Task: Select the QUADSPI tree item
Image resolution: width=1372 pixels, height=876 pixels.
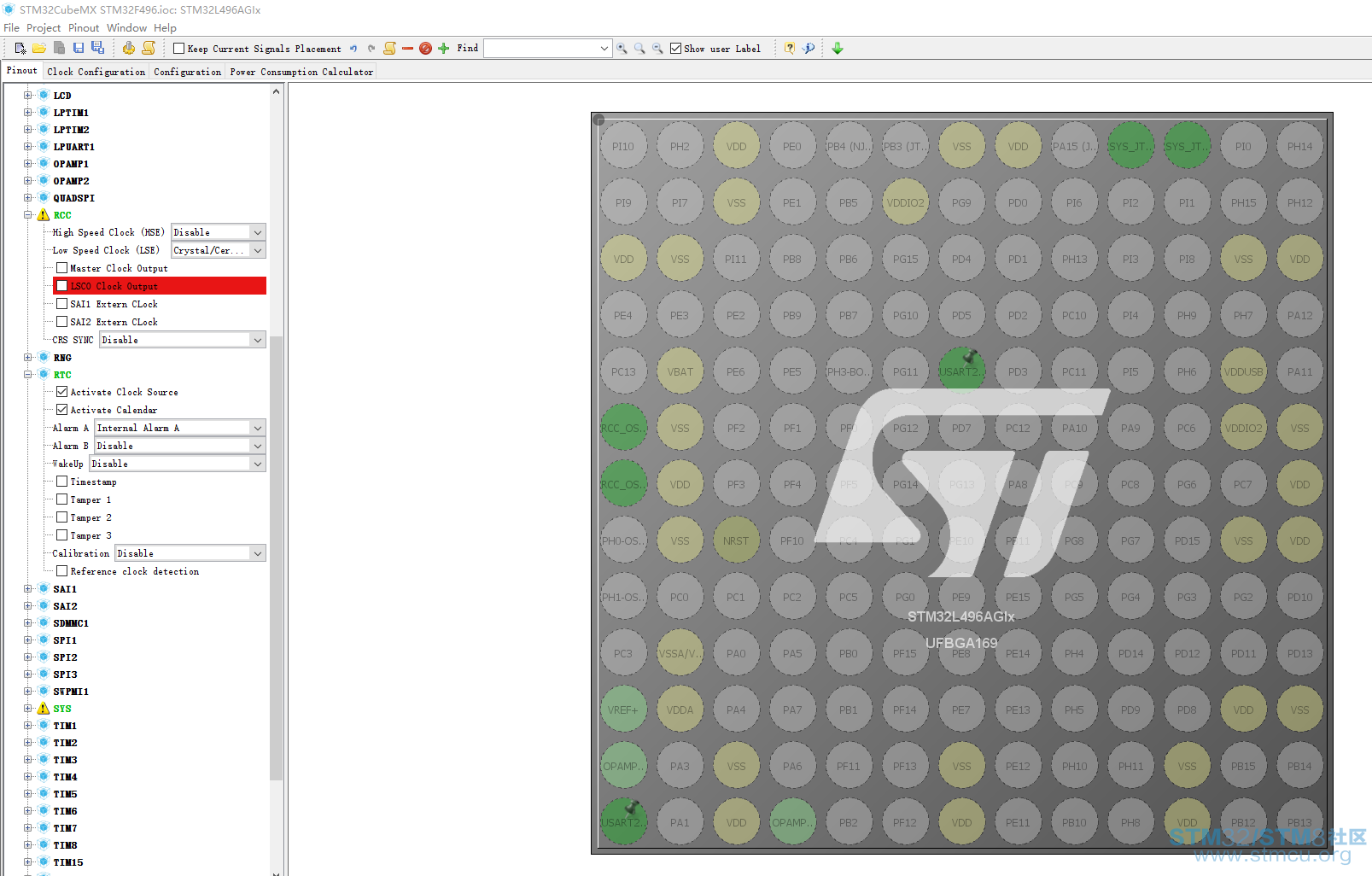Action: [74, 198]
